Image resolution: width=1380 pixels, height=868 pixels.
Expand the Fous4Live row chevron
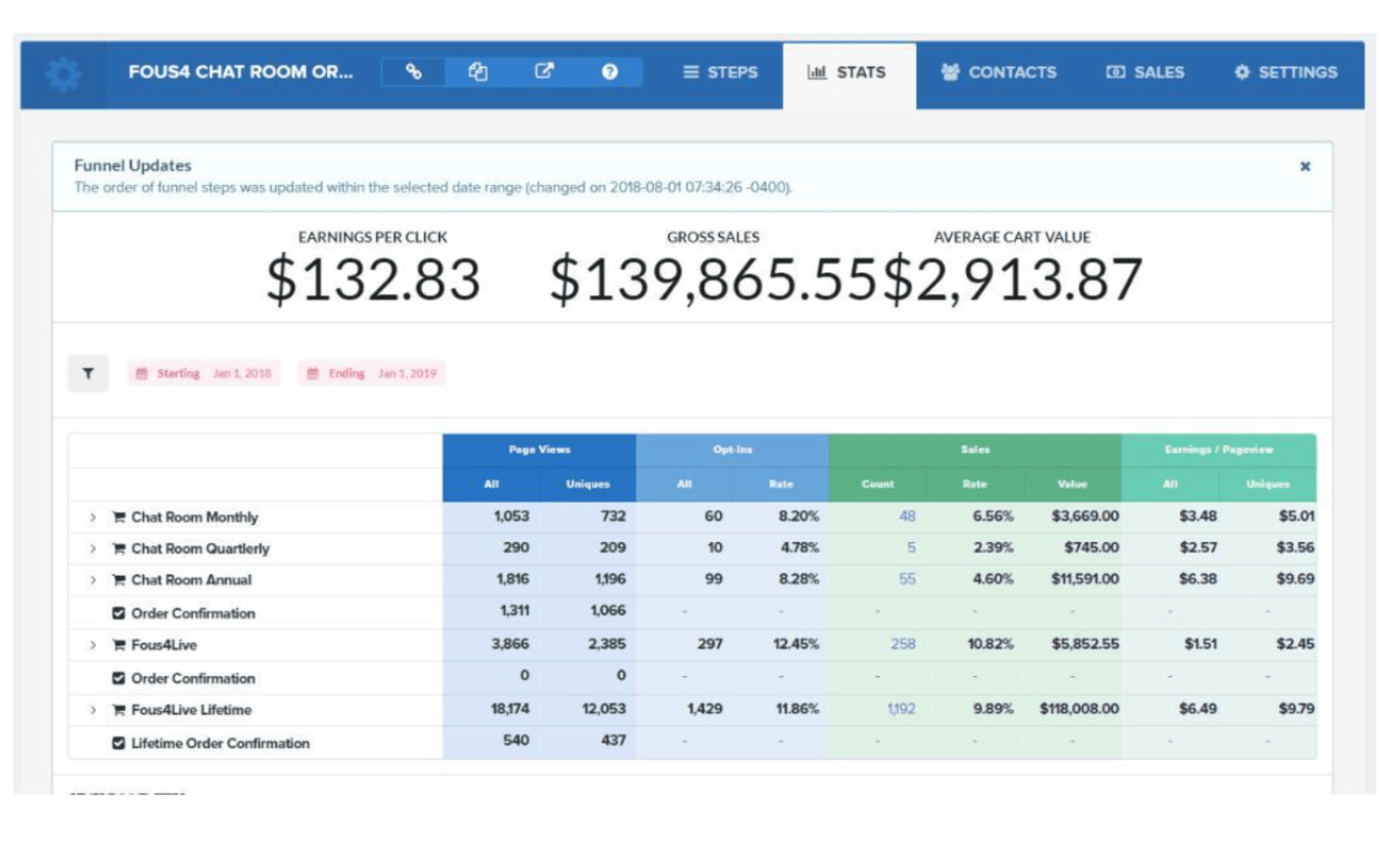tap(93, 645)
